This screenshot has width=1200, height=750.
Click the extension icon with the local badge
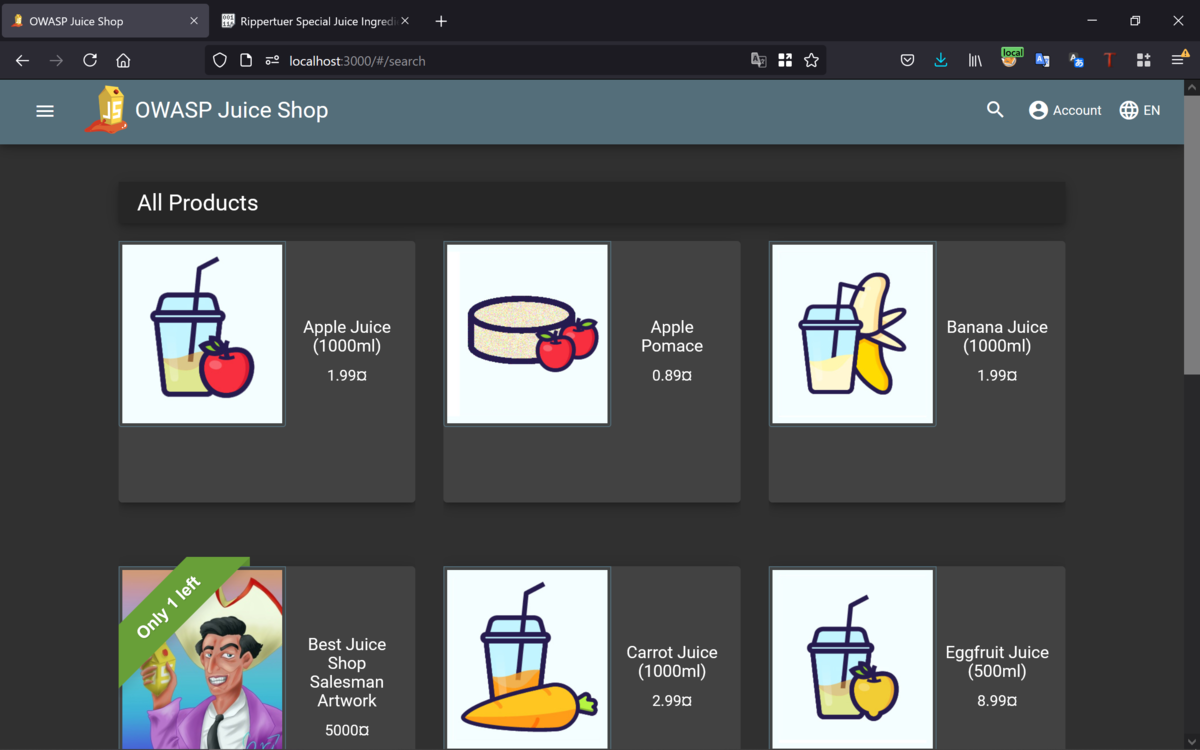[1010, 59]
